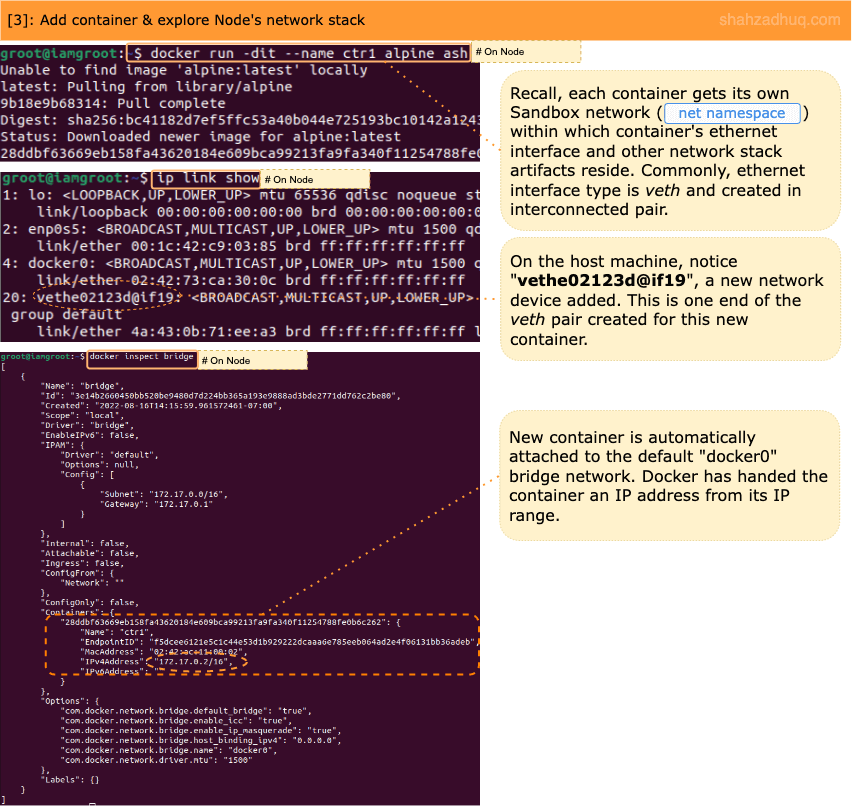
Task: Click the "com.docker.network.bridge.host_binding_ipv4" option line
Action: (201, 740)
